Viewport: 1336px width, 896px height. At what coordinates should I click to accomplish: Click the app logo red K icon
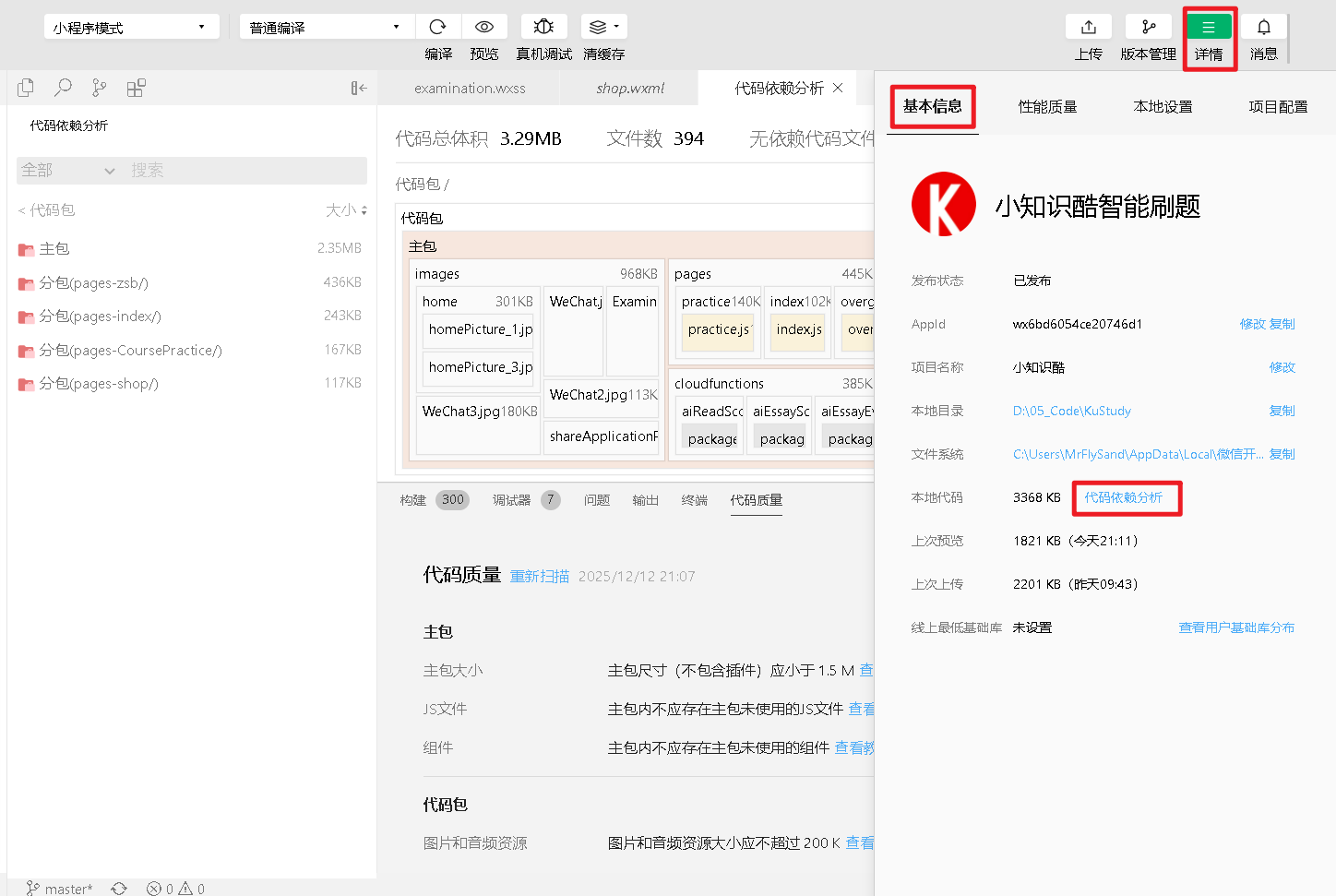943,204
